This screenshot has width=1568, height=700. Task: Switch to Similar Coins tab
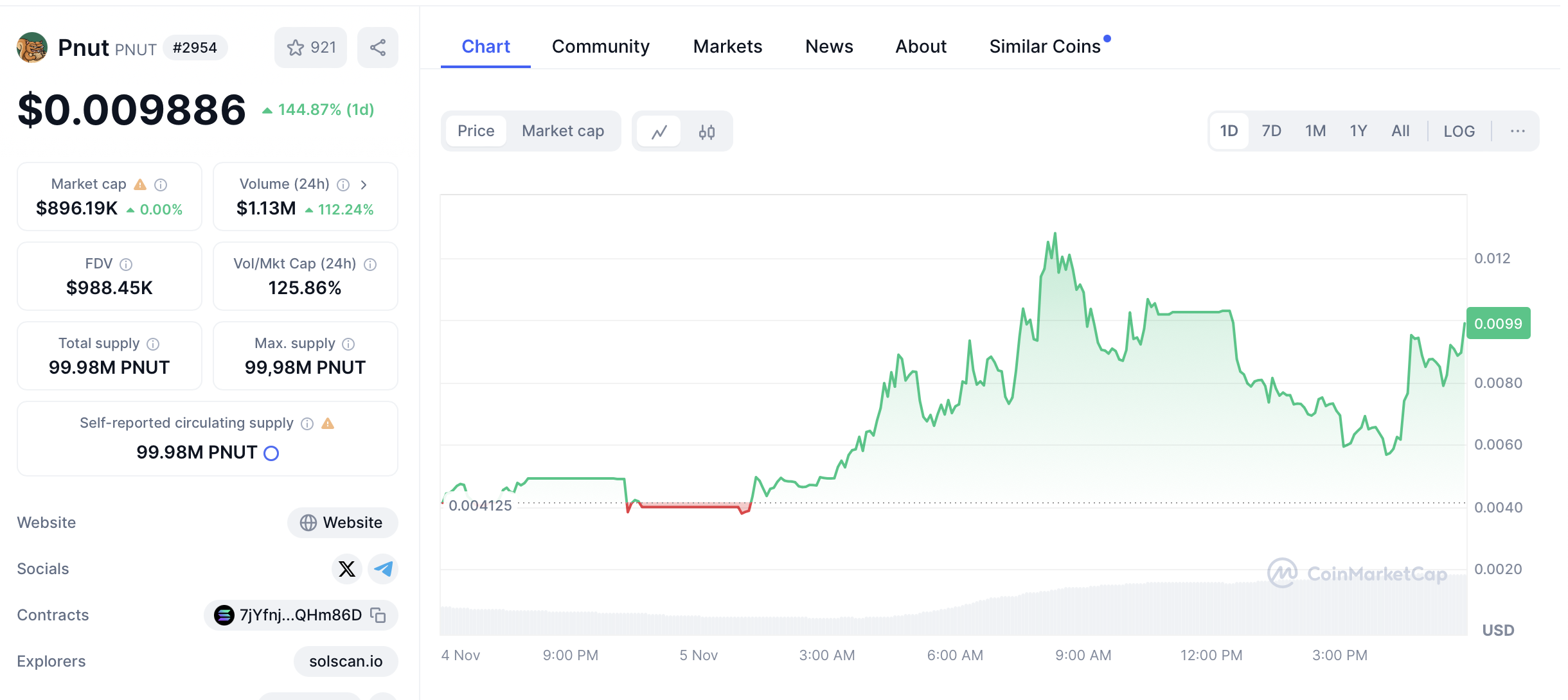tap(1045, 46)
